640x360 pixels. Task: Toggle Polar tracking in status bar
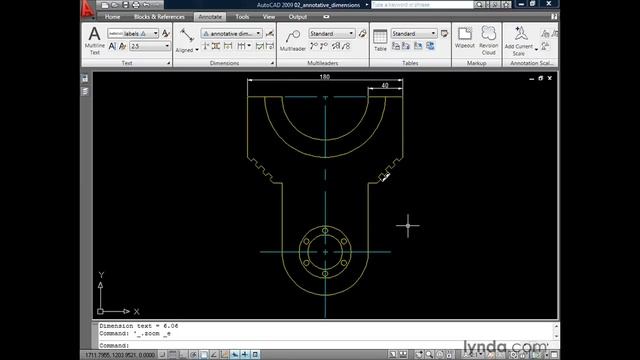click(193, 355)
